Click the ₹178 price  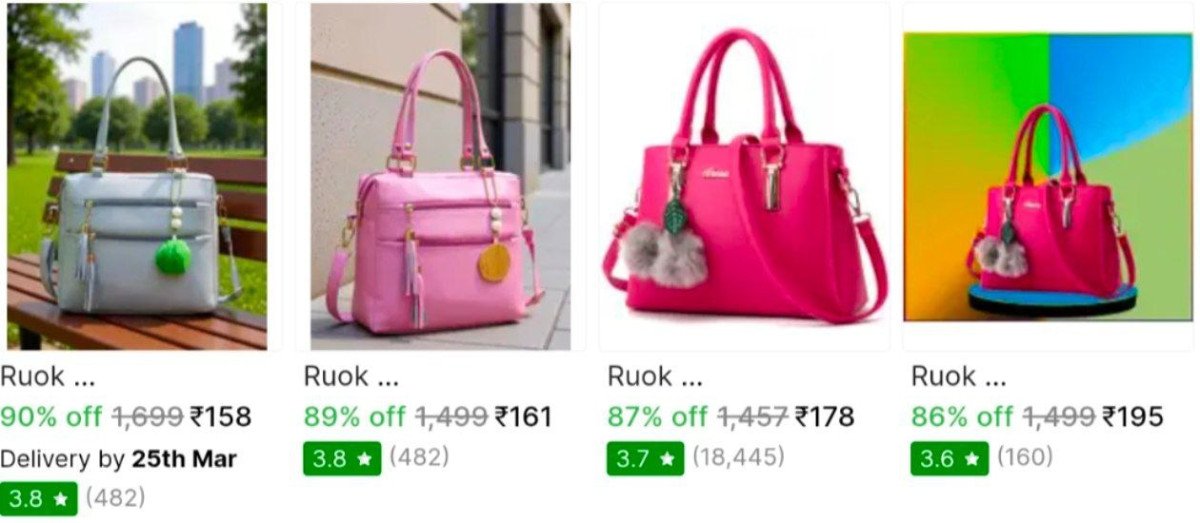click(824, 417)
